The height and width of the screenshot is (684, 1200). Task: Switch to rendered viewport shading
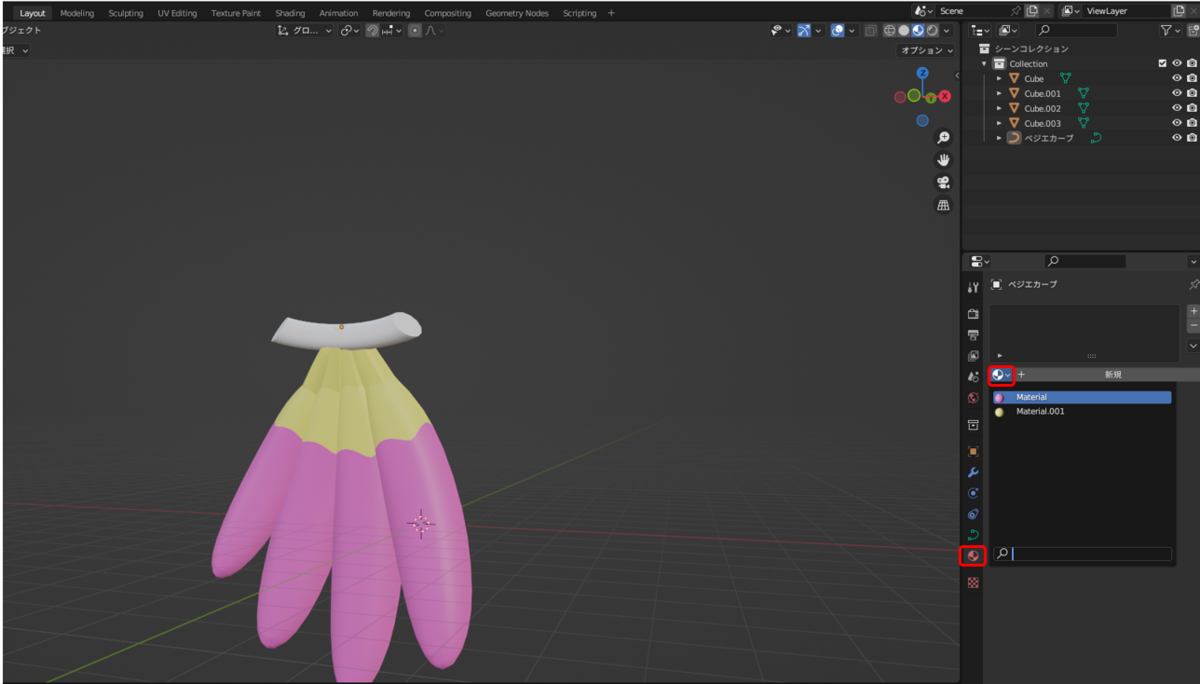(932, 31)
